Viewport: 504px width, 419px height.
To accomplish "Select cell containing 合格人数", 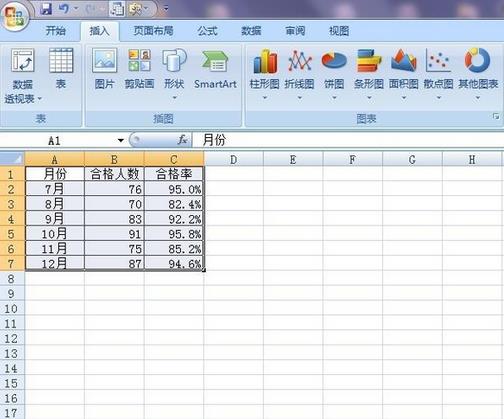I will click(x=114, y=174).
